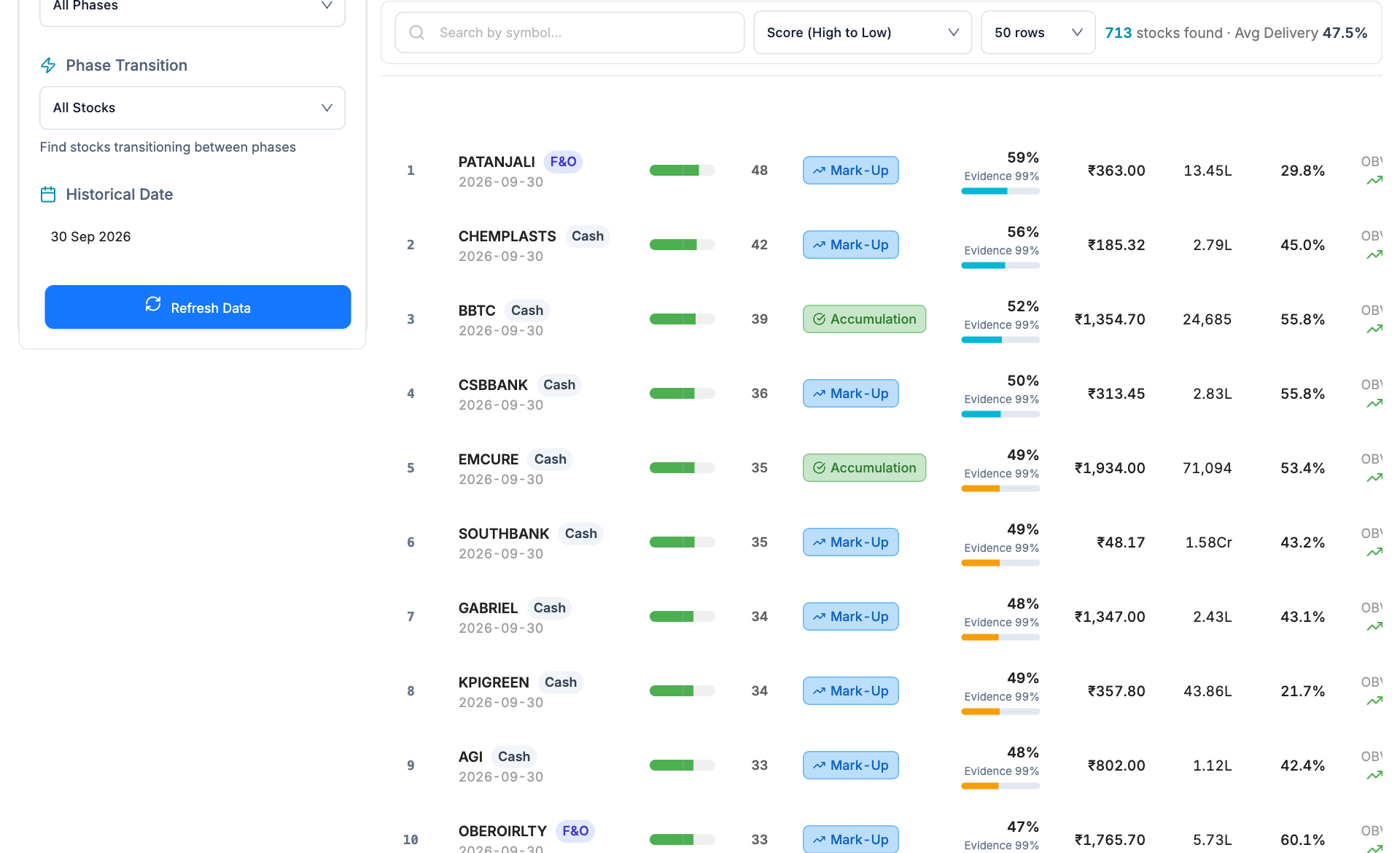Click PATANJALI's OBV trend arrow icon

pos(1374,181)
